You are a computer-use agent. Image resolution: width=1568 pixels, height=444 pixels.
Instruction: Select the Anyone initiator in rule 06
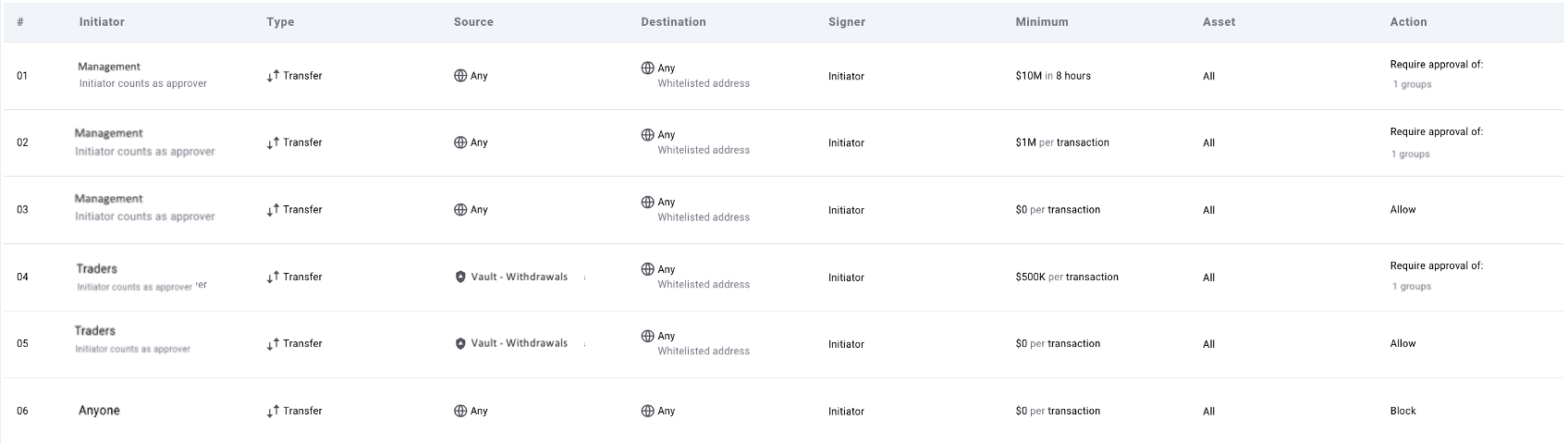tap(99, 411)
